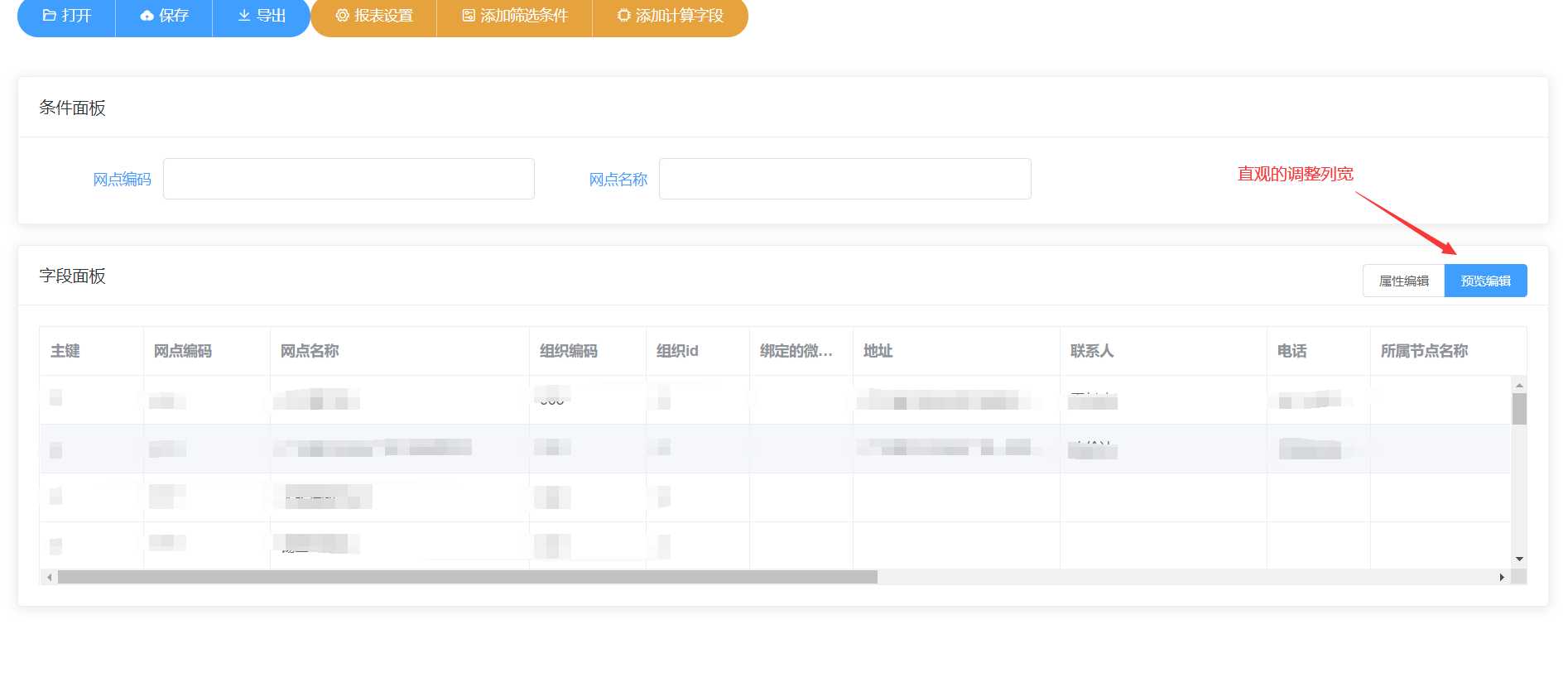Select the 组织编码 column header
This screenshot has height=682, width=1568.
588,351
